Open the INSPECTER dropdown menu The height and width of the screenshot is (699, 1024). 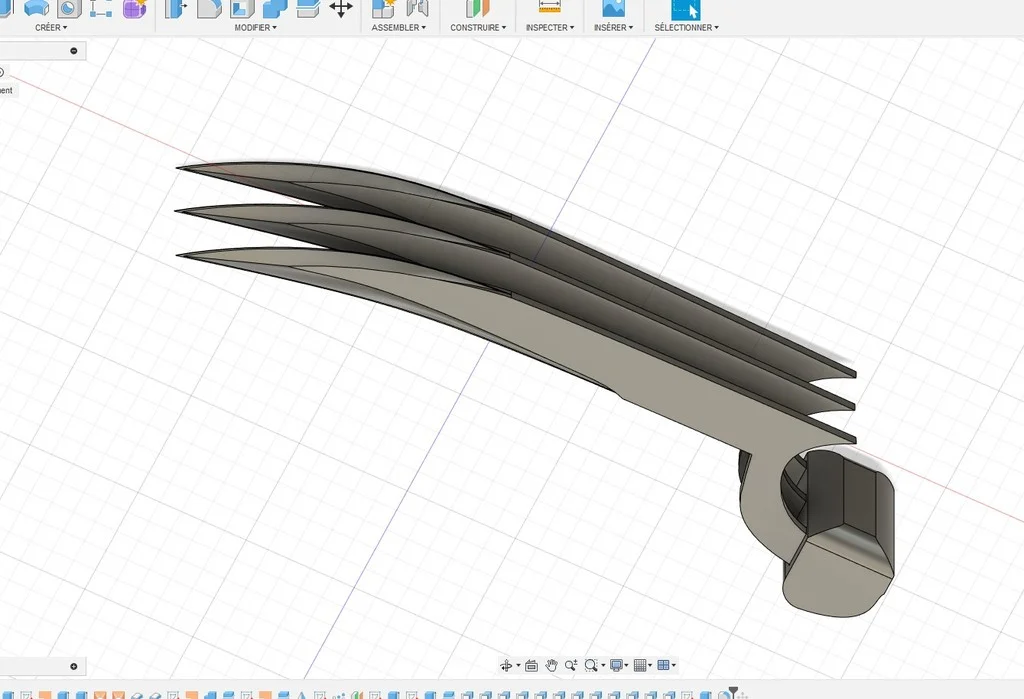click(x=550, y=27)
